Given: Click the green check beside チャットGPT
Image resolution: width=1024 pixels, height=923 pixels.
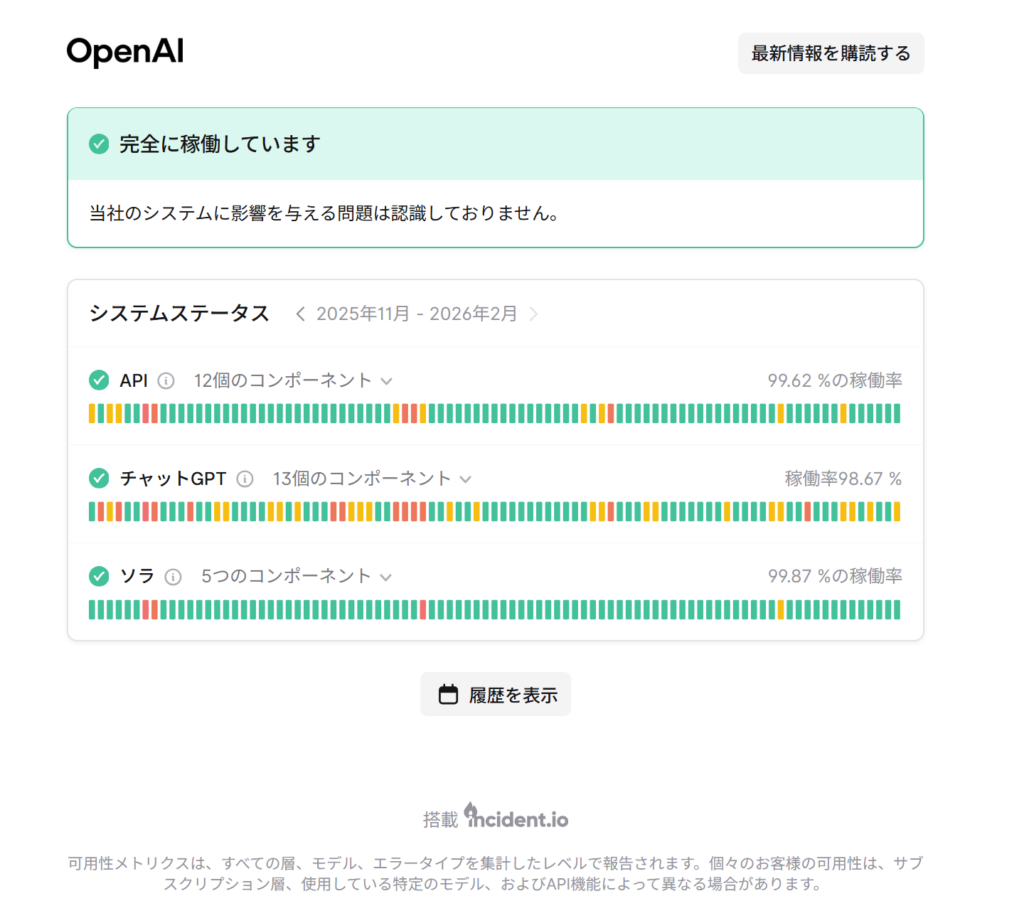Looking at the screenshot, I should click(x=98, y=479).
